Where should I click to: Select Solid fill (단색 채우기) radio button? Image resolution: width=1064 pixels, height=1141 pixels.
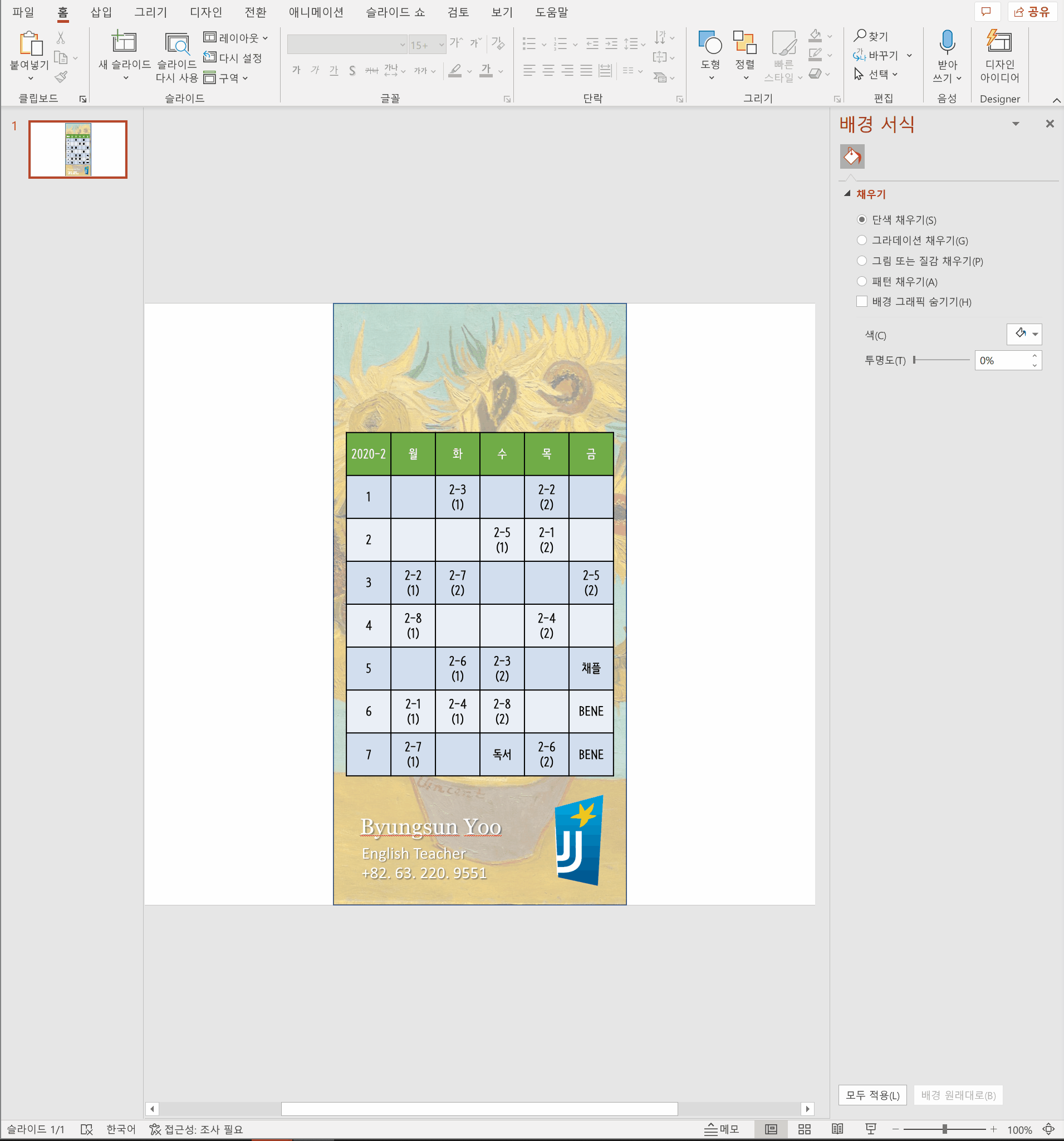(x=861, y=220)
